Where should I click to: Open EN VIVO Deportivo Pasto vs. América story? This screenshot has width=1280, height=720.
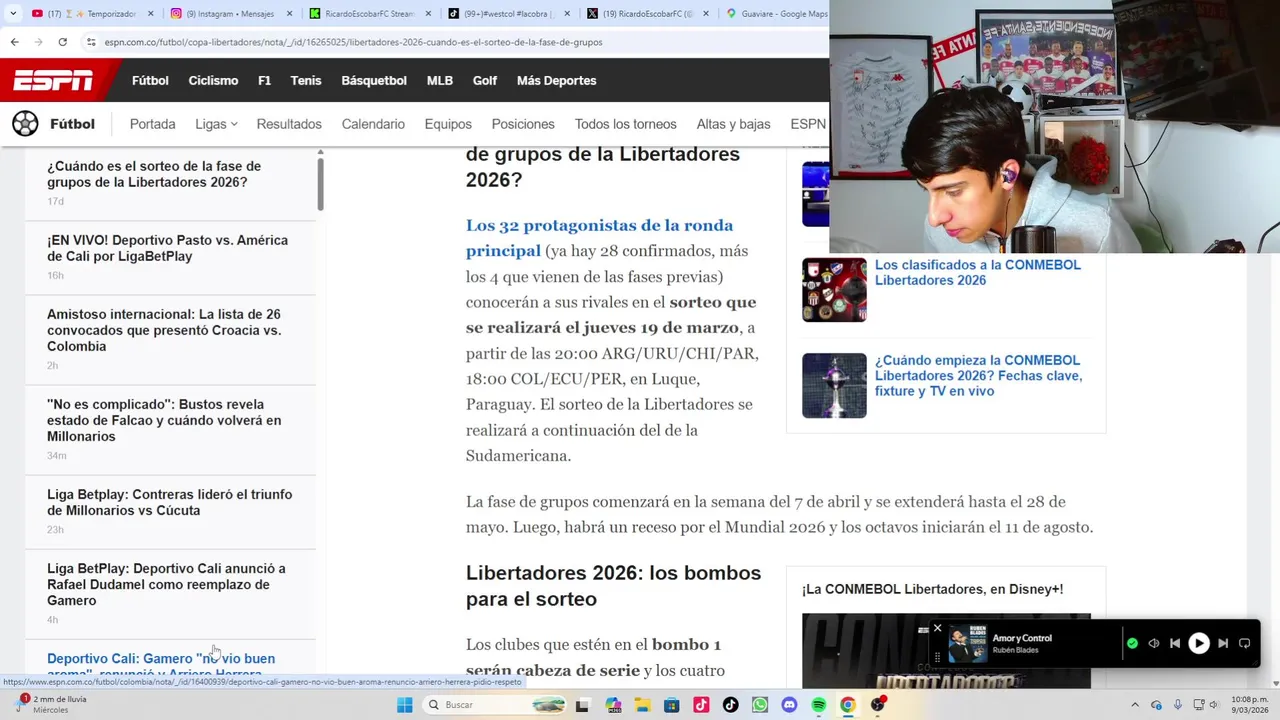(167, 248)
